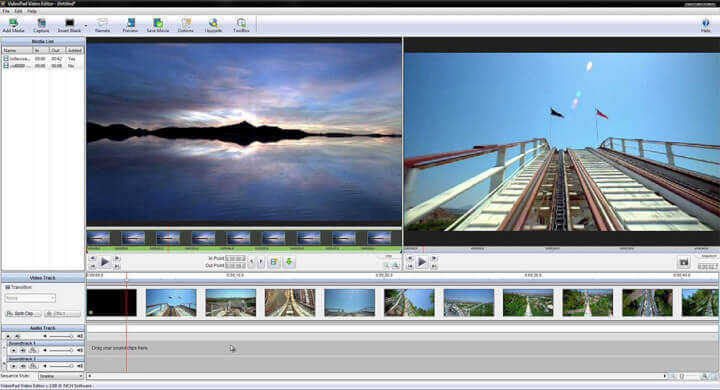Open the Options dialog icon
Viewport: 720px width, 390px height.
[186, 25]
